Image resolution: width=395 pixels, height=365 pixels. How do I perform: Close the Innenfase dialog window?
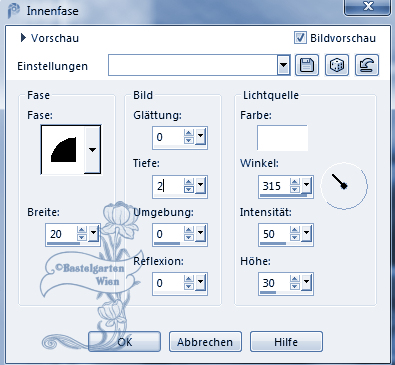368,7
